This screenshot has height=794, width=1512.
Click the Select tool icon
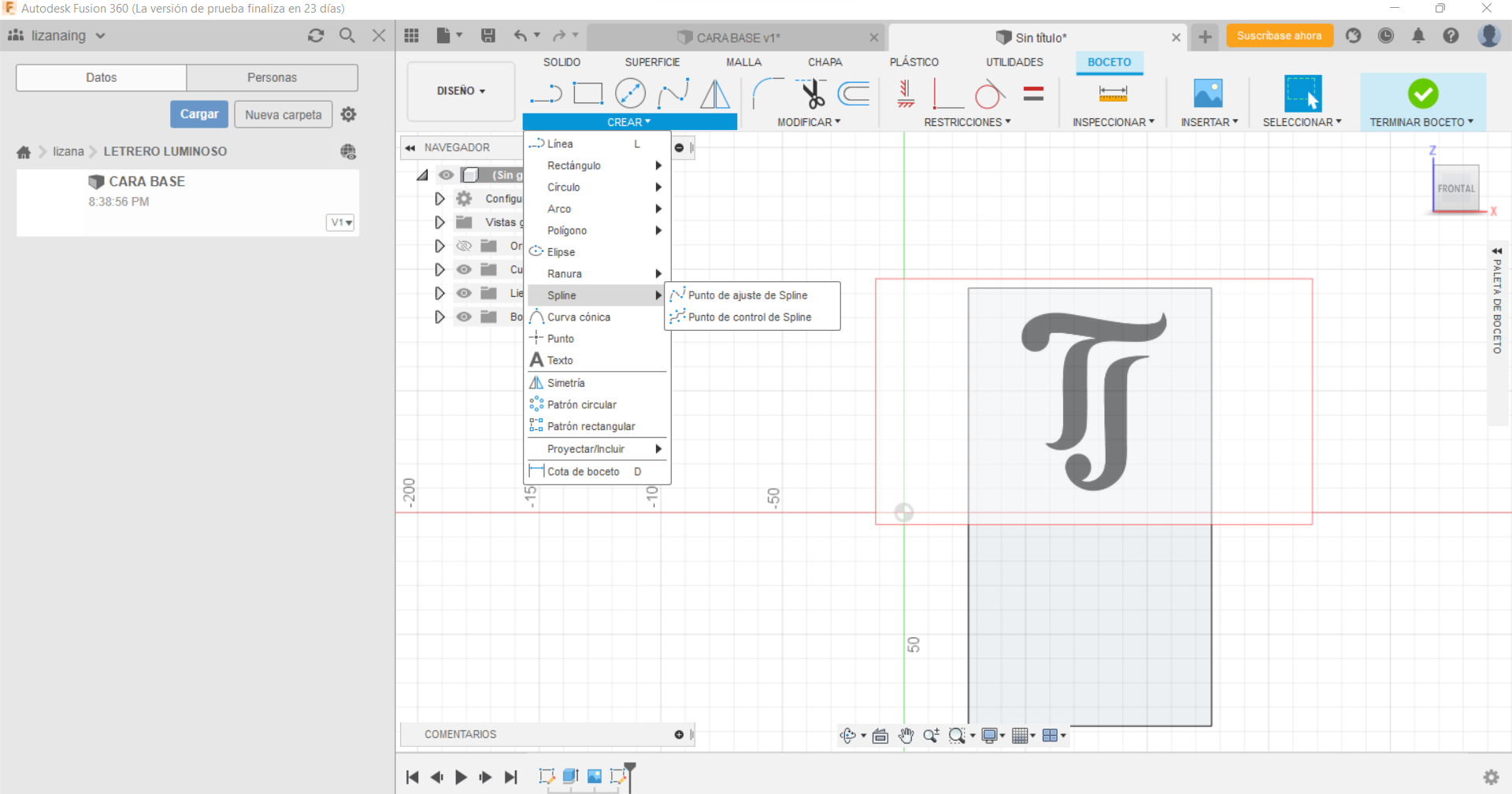pos(1303,94)
